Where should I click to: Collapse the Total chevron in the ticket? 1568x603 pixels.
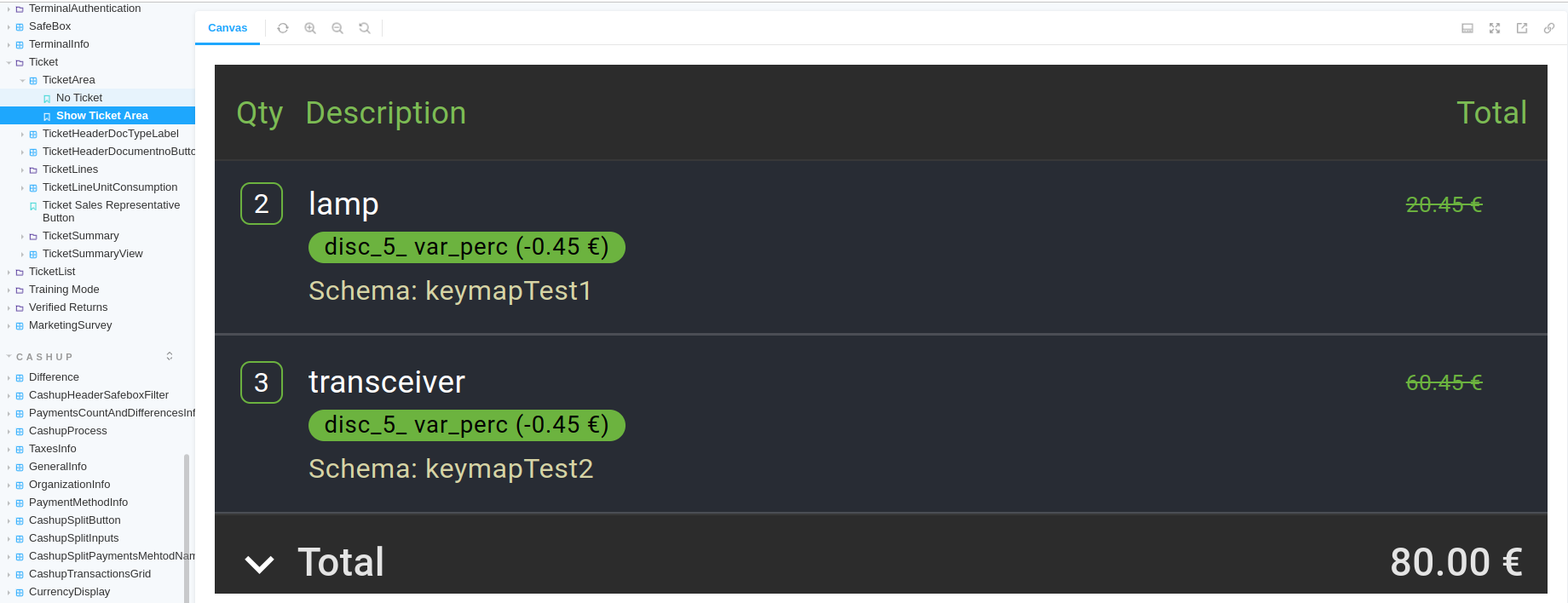[259, 564]
